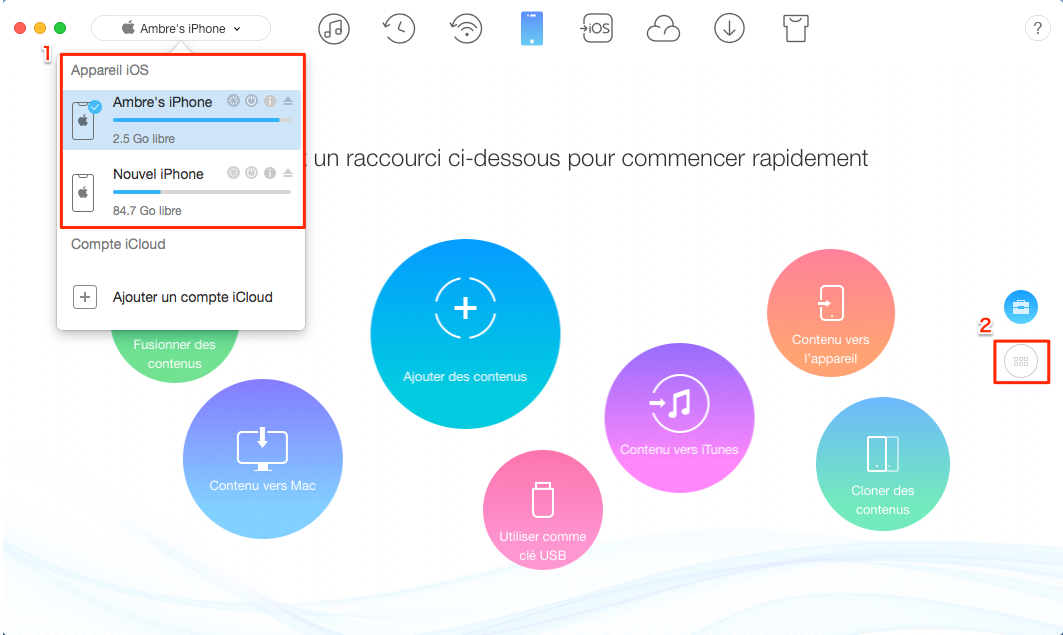This screenshot has width=1063, height=635.
Task: Click Contenu vers Mac shortcut
Action: pos(262,459)
